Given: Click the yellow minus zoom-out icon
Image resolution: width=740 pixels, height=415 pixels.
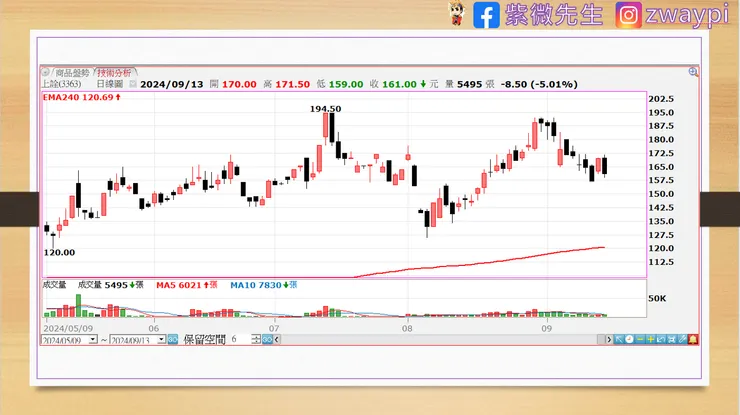Looking at the screenshot, I should [640, 339].
